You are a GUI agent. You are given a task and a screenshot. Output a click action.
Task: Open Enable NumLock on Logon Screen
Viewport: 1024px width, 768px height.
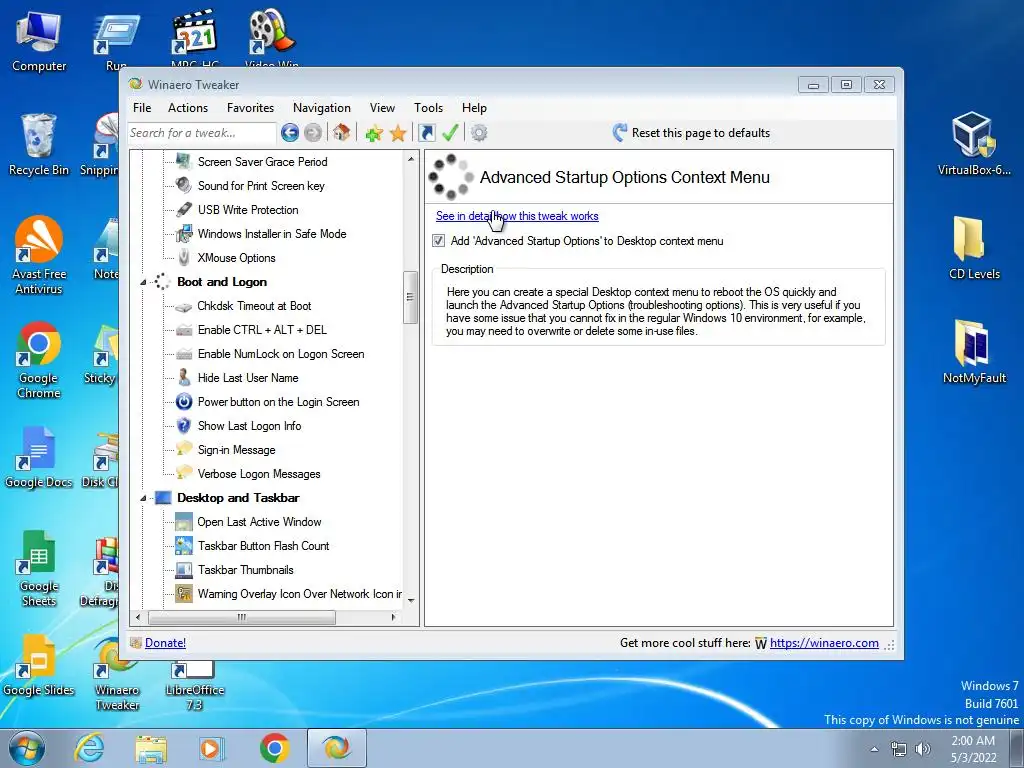pyautogui.click(x=281, y=354)
